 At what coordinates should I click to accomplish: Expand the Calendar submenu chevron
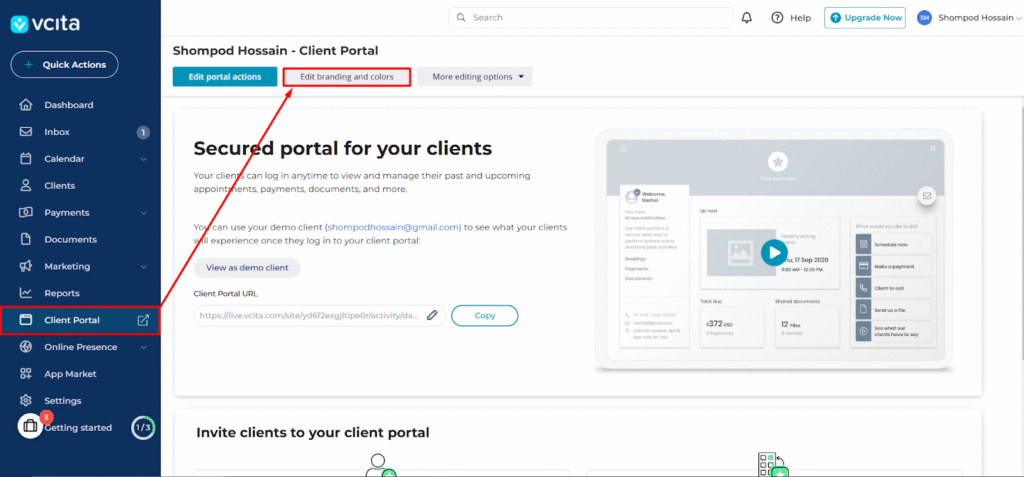pos(143,159)
